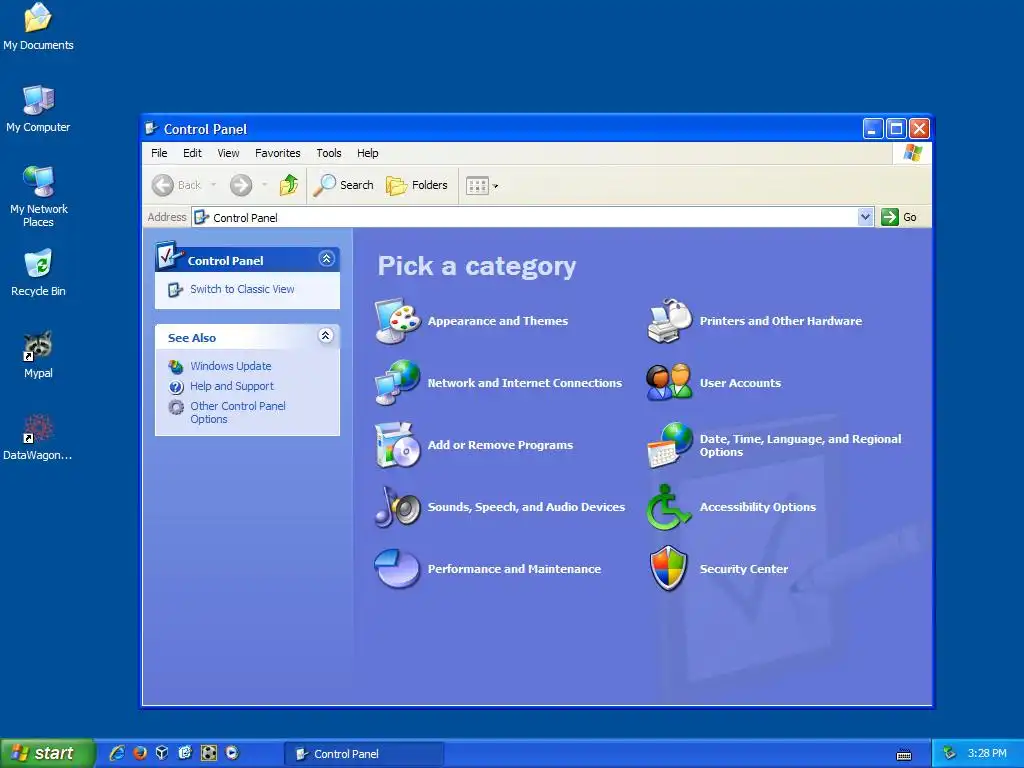Image resolution: width=1024 pixels, height=768 pixels.
Task: Launch Firefox from the Quick Launch bar
Action: coord(140,753)
